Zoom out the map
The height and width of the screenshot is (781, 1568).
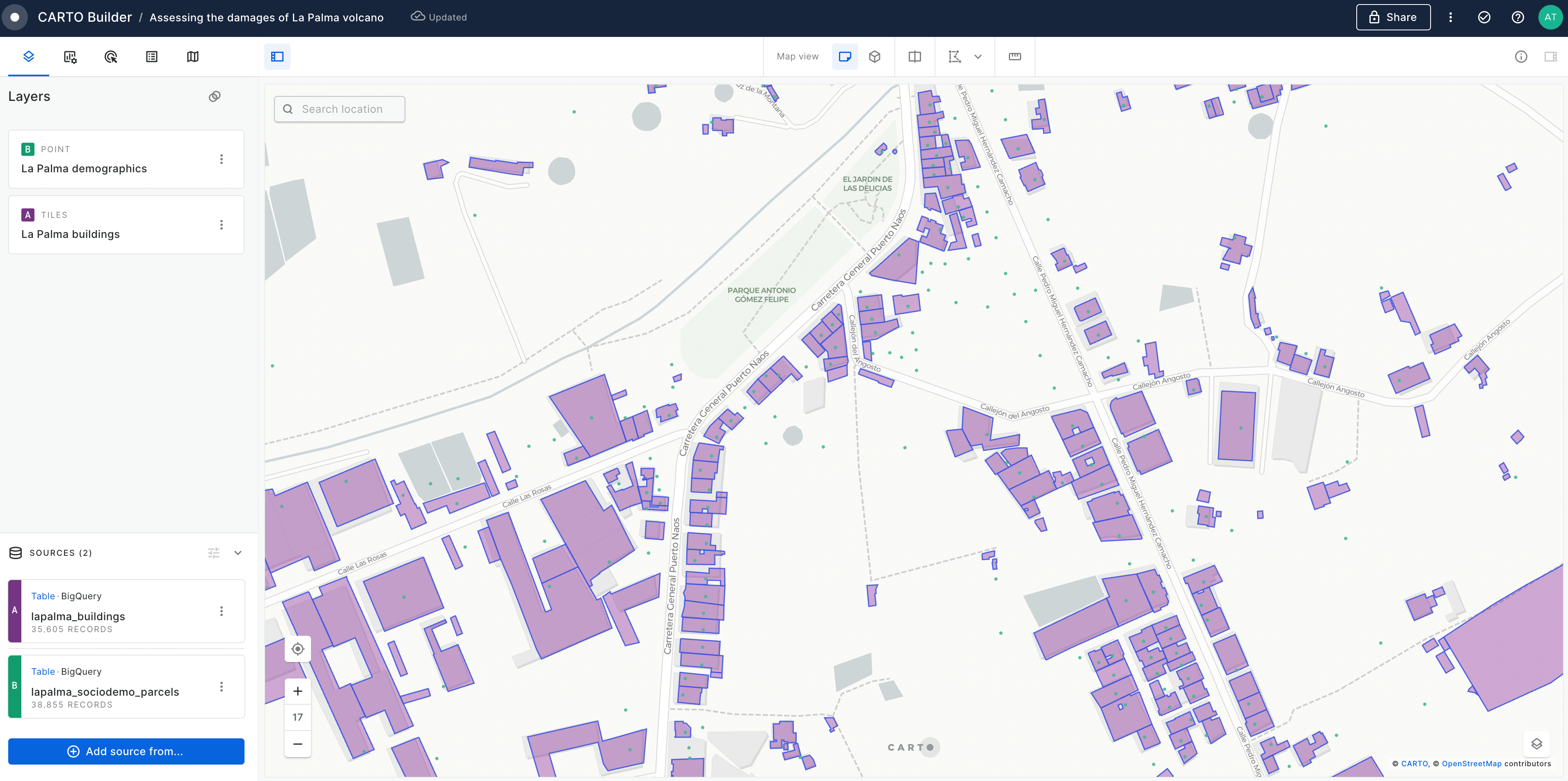[298, 744]
